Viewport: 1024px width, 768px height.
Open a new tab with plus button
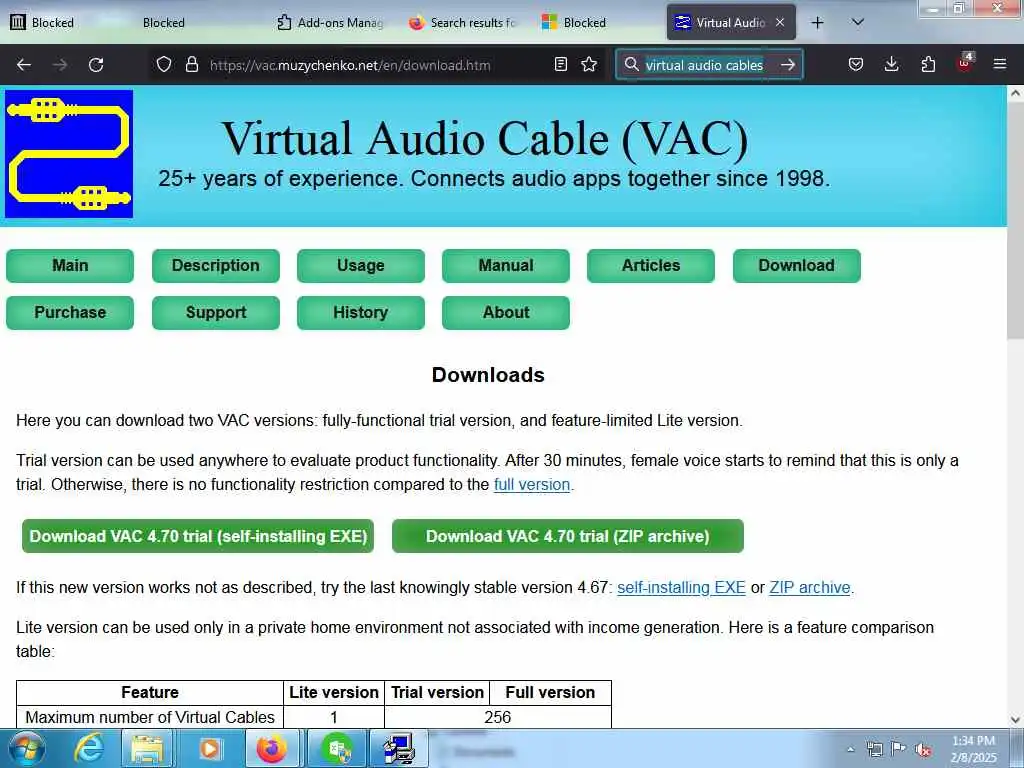[818, 23]
